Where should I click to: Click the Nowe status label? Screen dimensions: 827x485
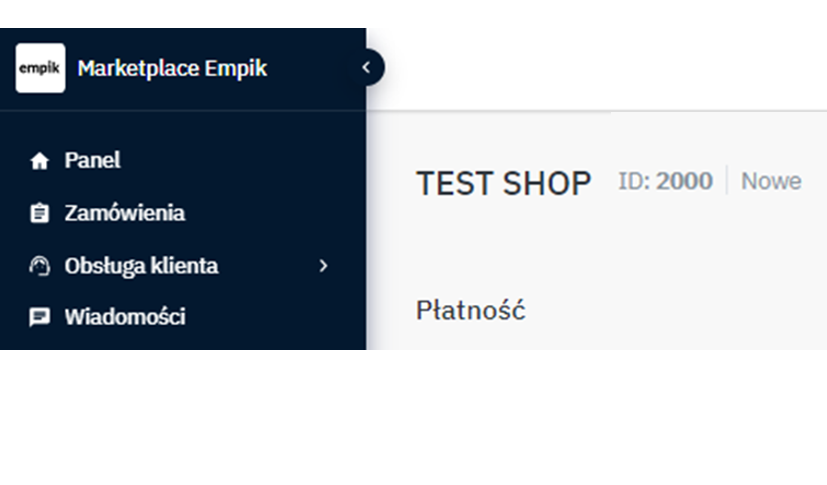tap(770, 181)
